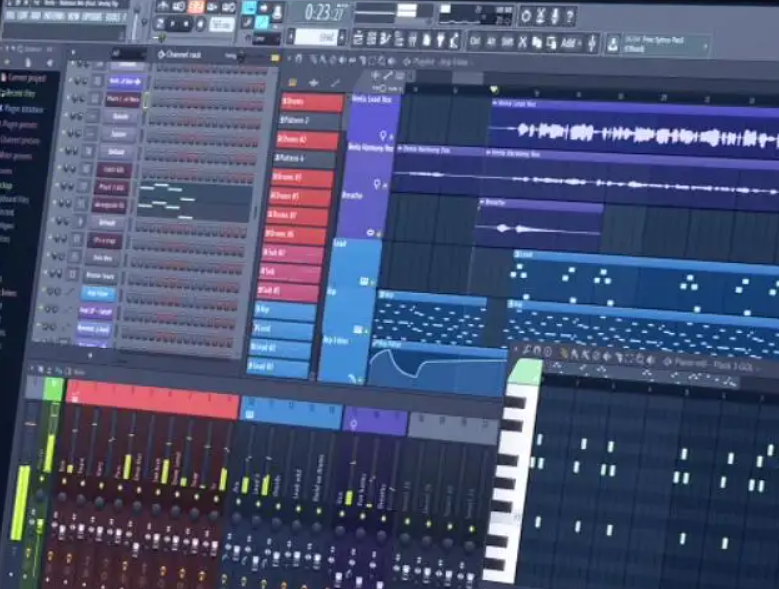
Task: Expand Plugin presets in browser
Action: (19, 125)
